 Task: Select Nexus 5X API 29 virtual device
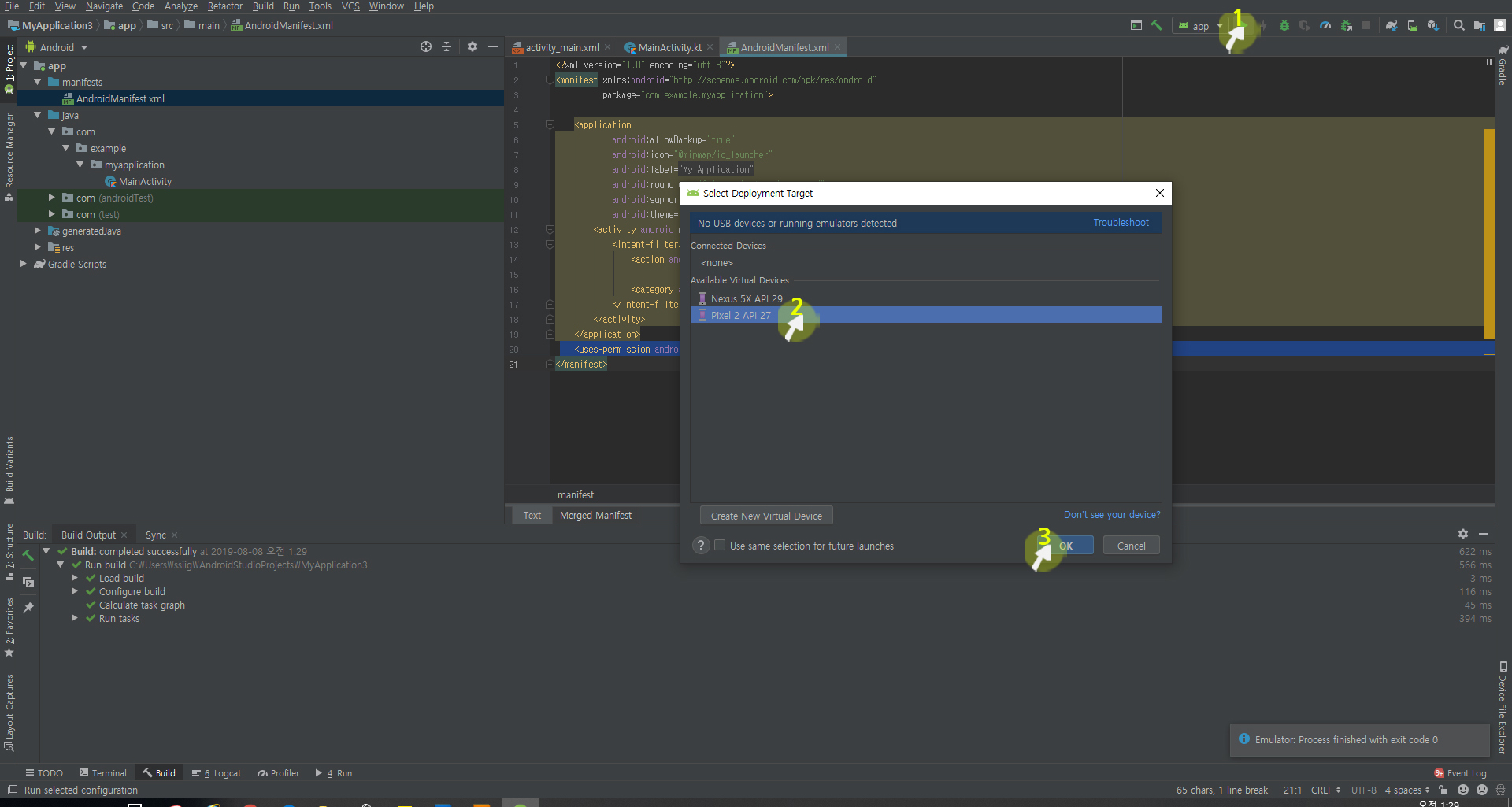coord(746,299)
